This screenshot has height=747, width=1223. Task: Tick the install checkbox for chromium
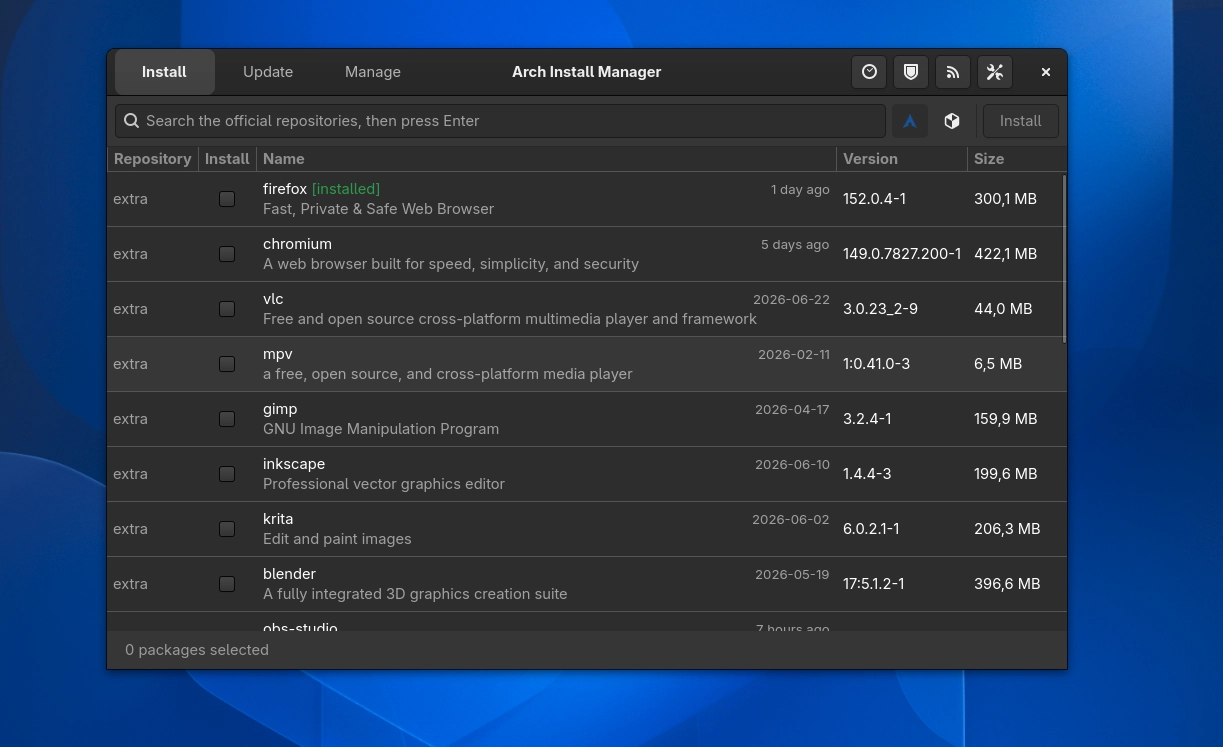tap(227, 254)
